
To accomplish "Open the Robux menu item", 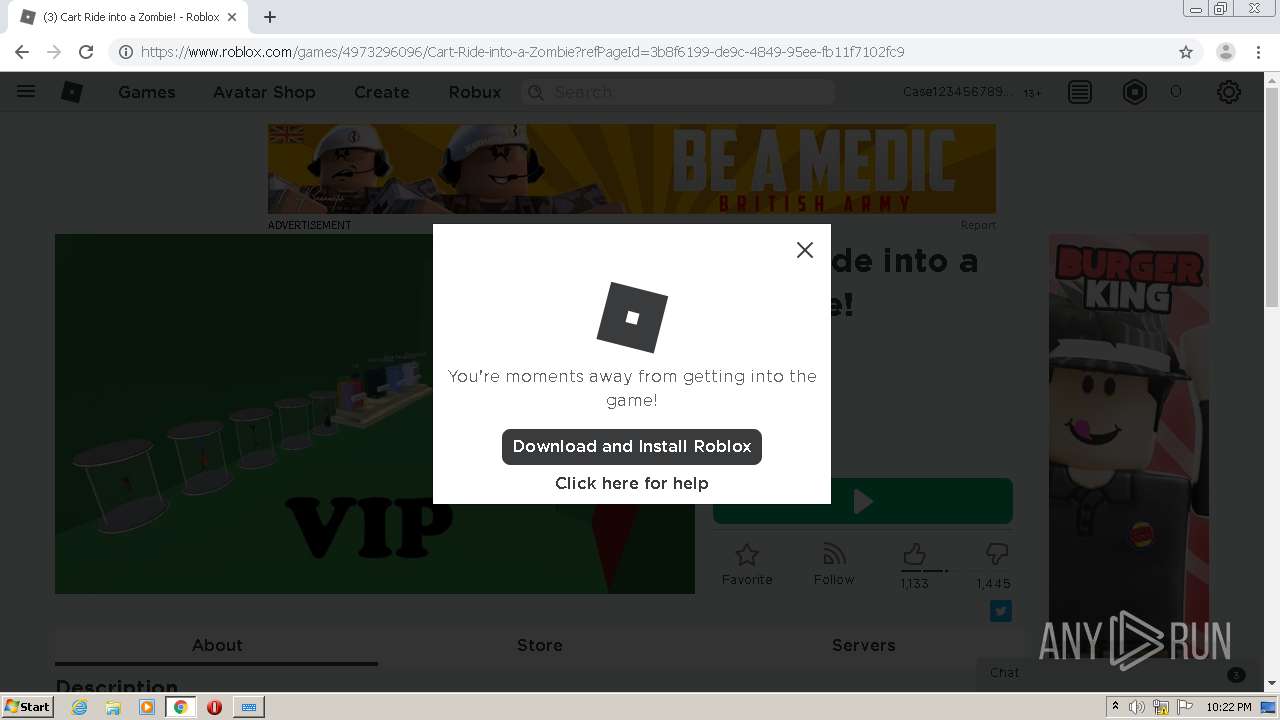I will [475, 92].
